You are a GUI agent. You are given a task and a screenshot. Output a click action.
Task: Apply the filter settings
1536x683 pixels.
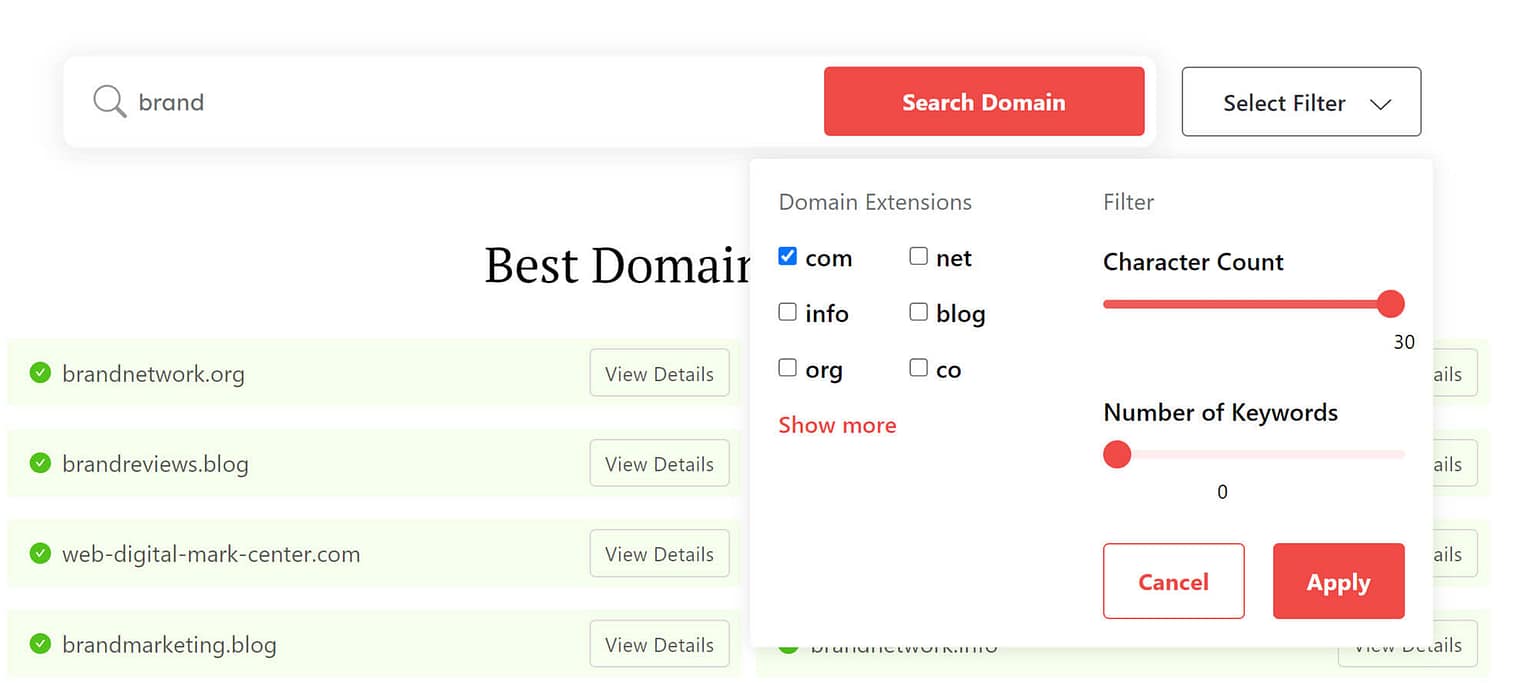(1338, 581)
